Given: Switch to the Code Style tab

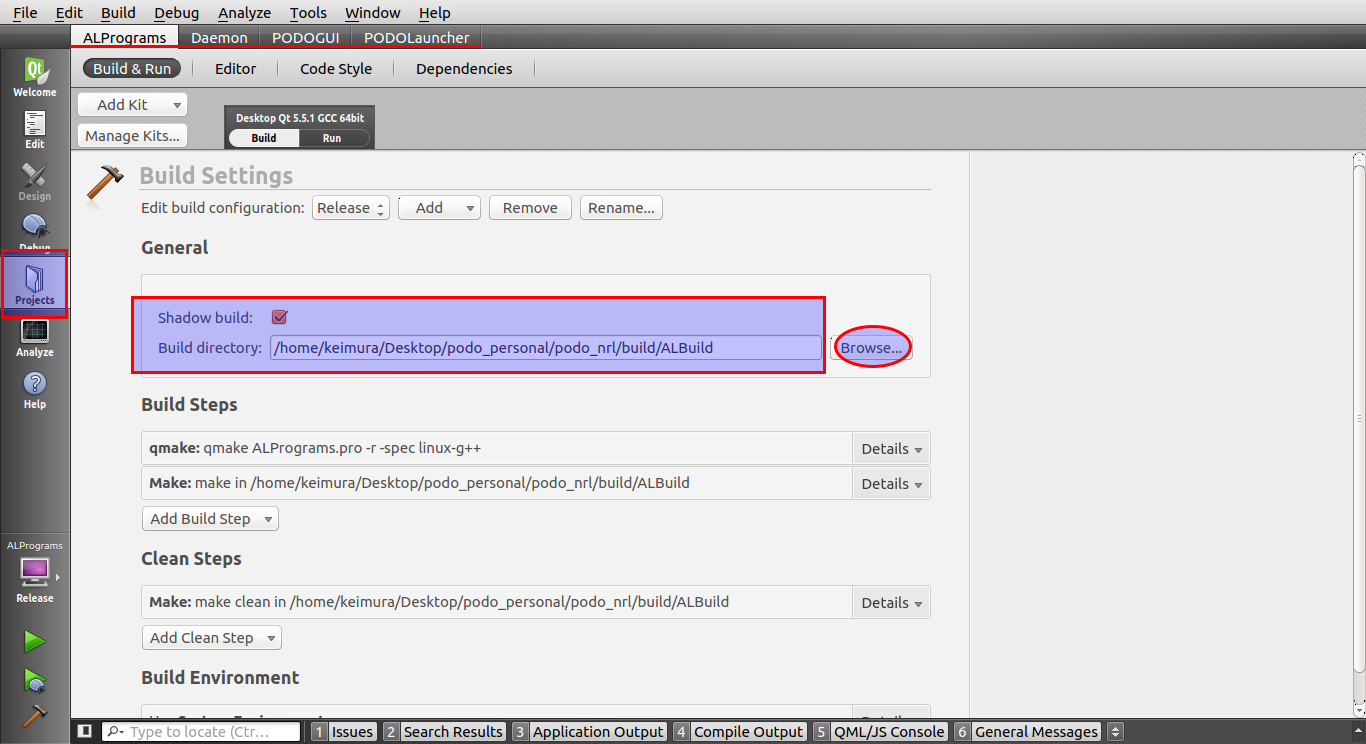Looking at the screenshot, I should tap(336, 69).
